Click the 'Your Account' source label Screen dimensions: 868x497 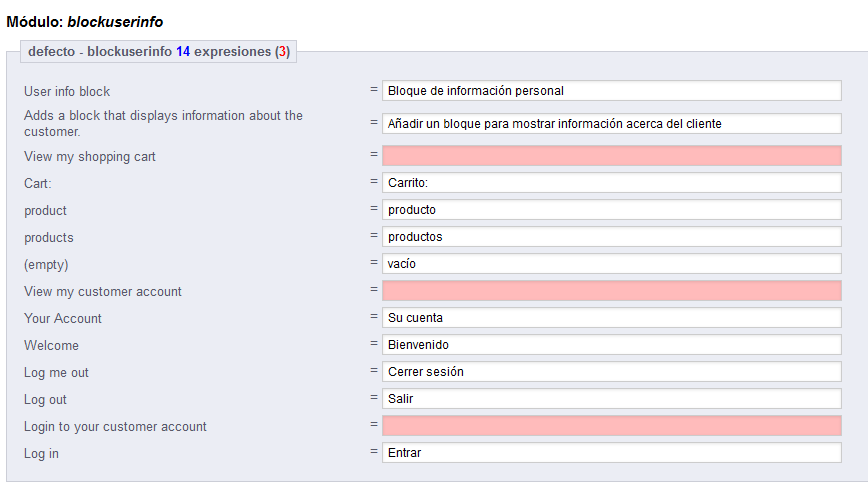coord(63,319)
